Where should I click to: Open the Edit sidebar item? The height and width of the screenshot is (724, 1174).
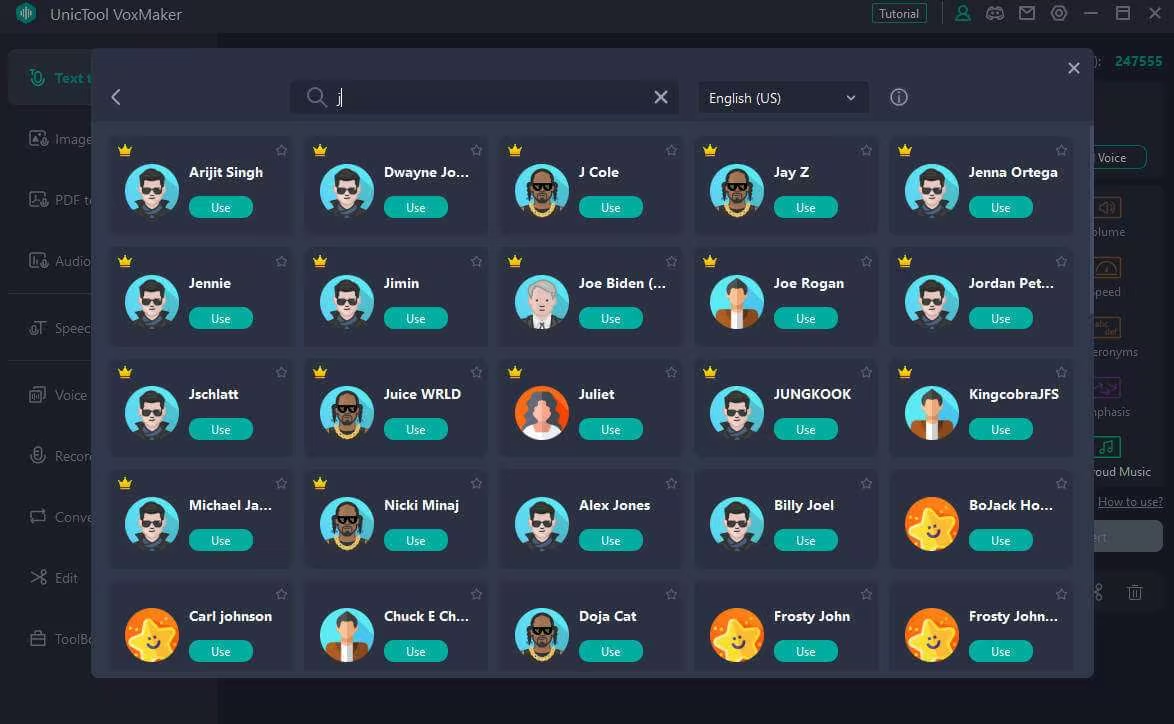[x=54, y=578]
